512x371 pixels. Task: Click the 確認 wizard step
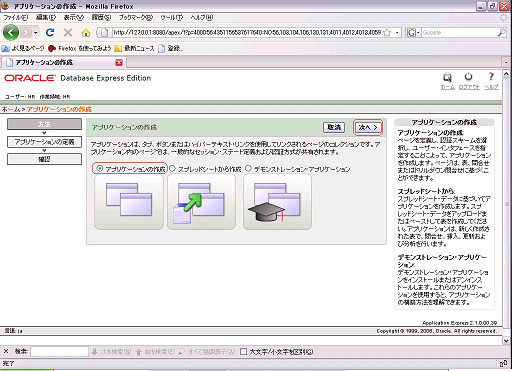point(44,159)
